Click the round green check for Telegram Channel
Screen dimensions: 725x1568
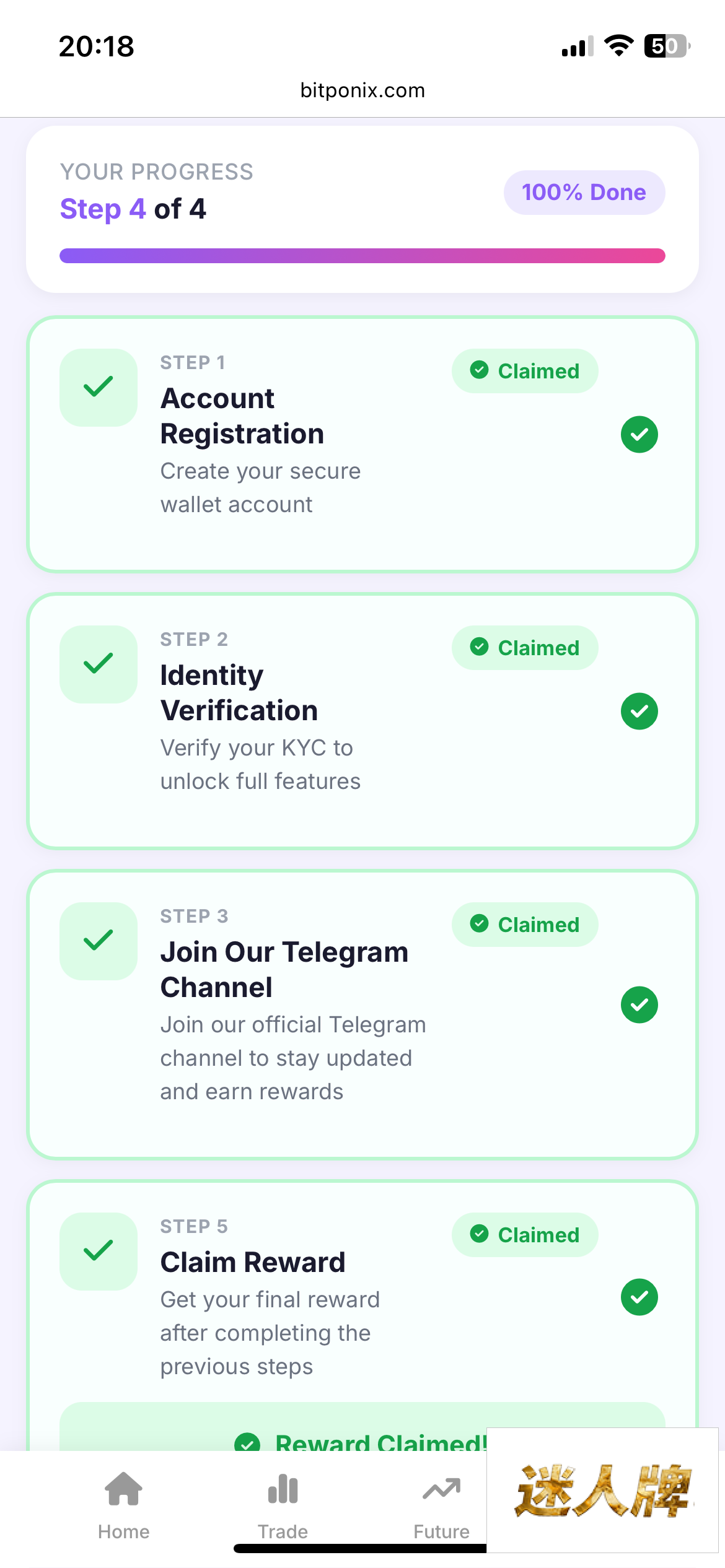(x=639, y=1004)
